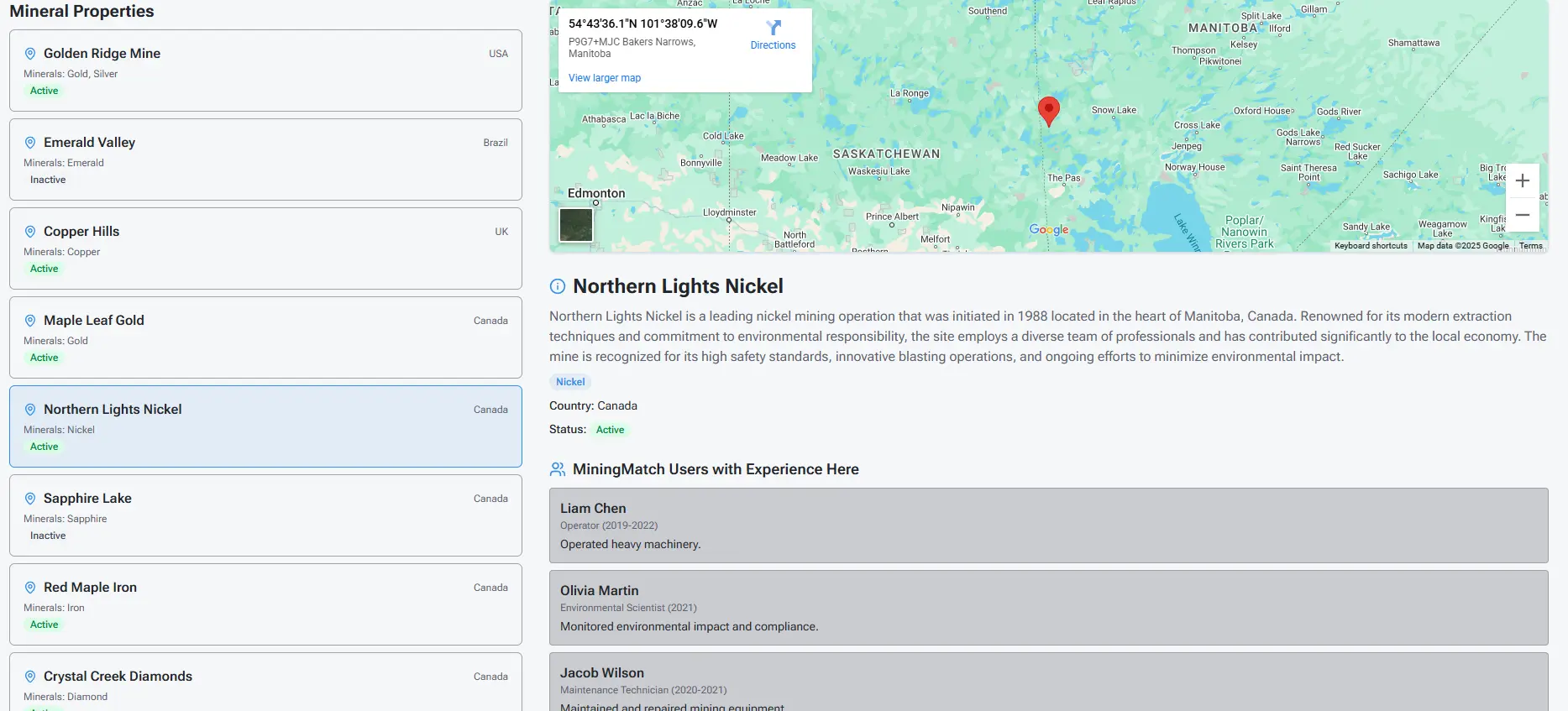
Task: Click the pin icon beside Emerald Valley
Action: tap(30, 143)
